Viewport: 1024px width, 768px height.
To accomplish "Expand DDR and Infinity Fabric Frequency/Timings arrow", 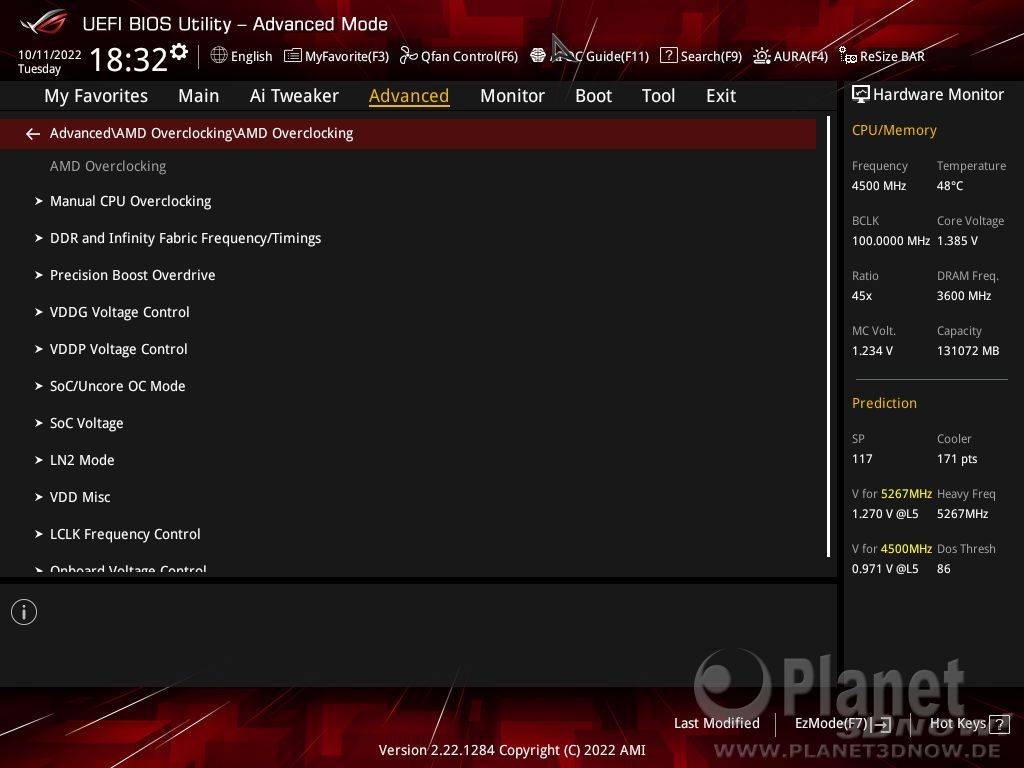I will pos(39,238).
